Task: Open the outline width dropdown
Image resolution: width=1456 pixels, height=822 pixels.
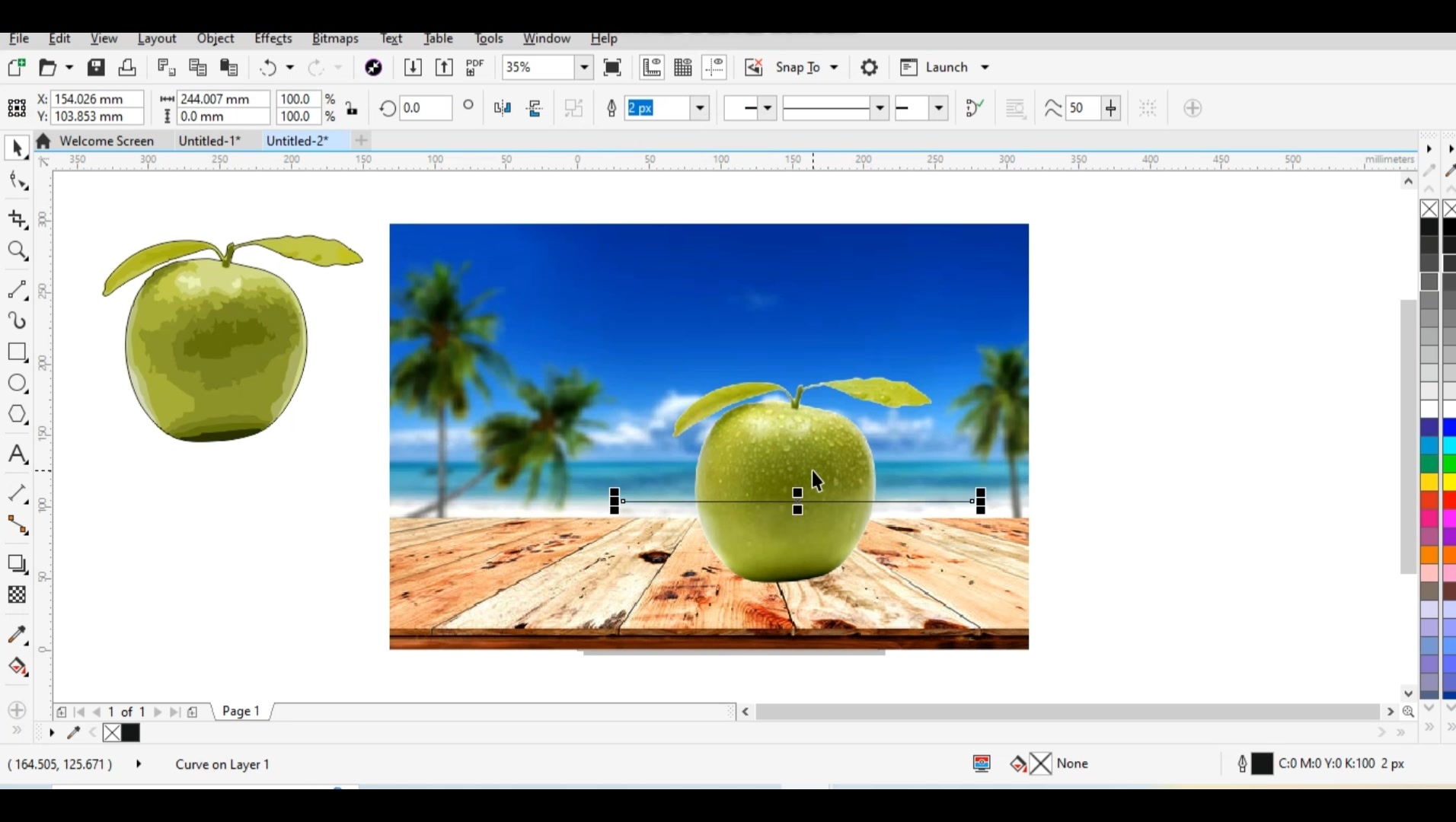Action: 700,108
